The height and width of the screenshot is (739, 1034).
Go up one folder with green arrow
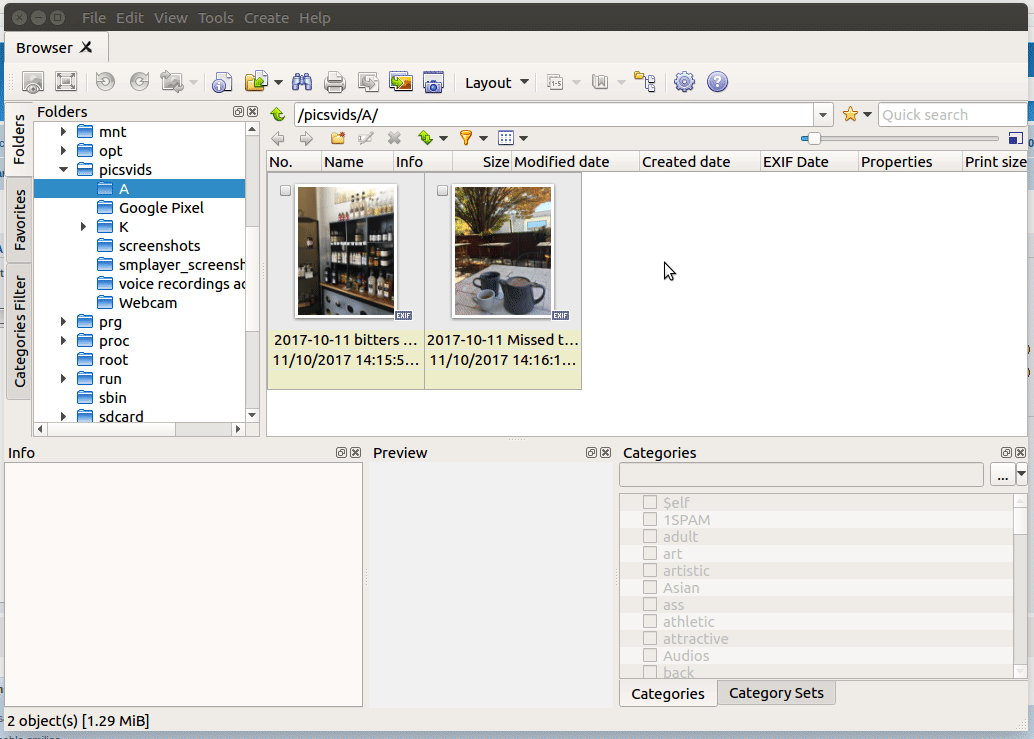pos(278,115)
